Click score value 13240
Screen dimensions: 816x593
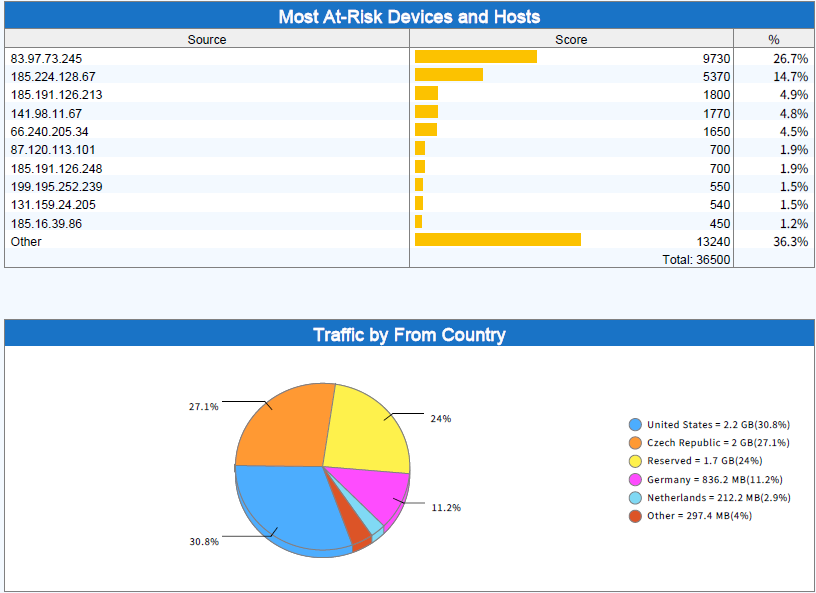713,242
